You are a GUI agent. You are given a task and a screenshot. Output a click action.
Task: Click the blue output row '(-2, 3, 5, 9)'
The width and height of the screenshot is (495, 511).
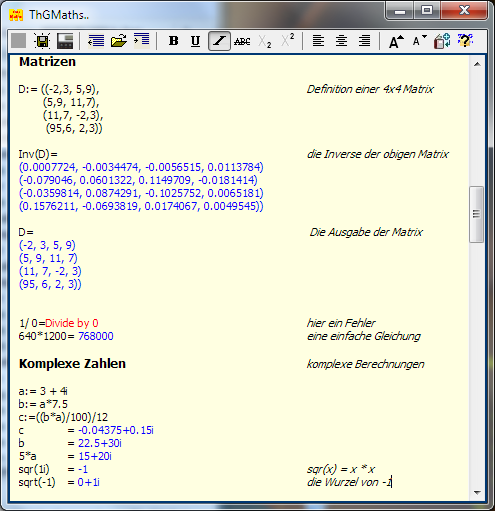(47, 245)
